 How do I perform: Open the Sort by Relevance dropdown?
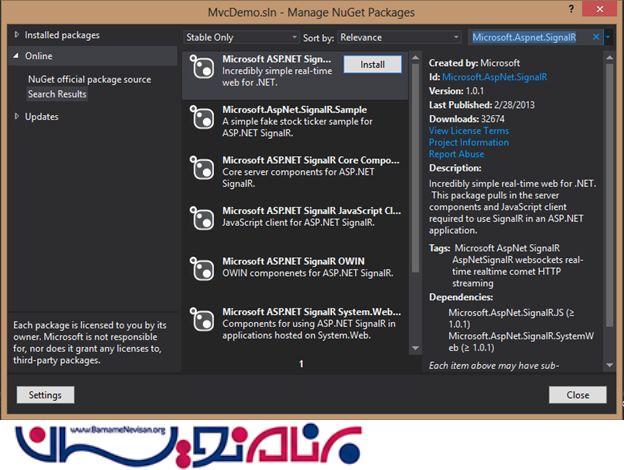[399, 37]
